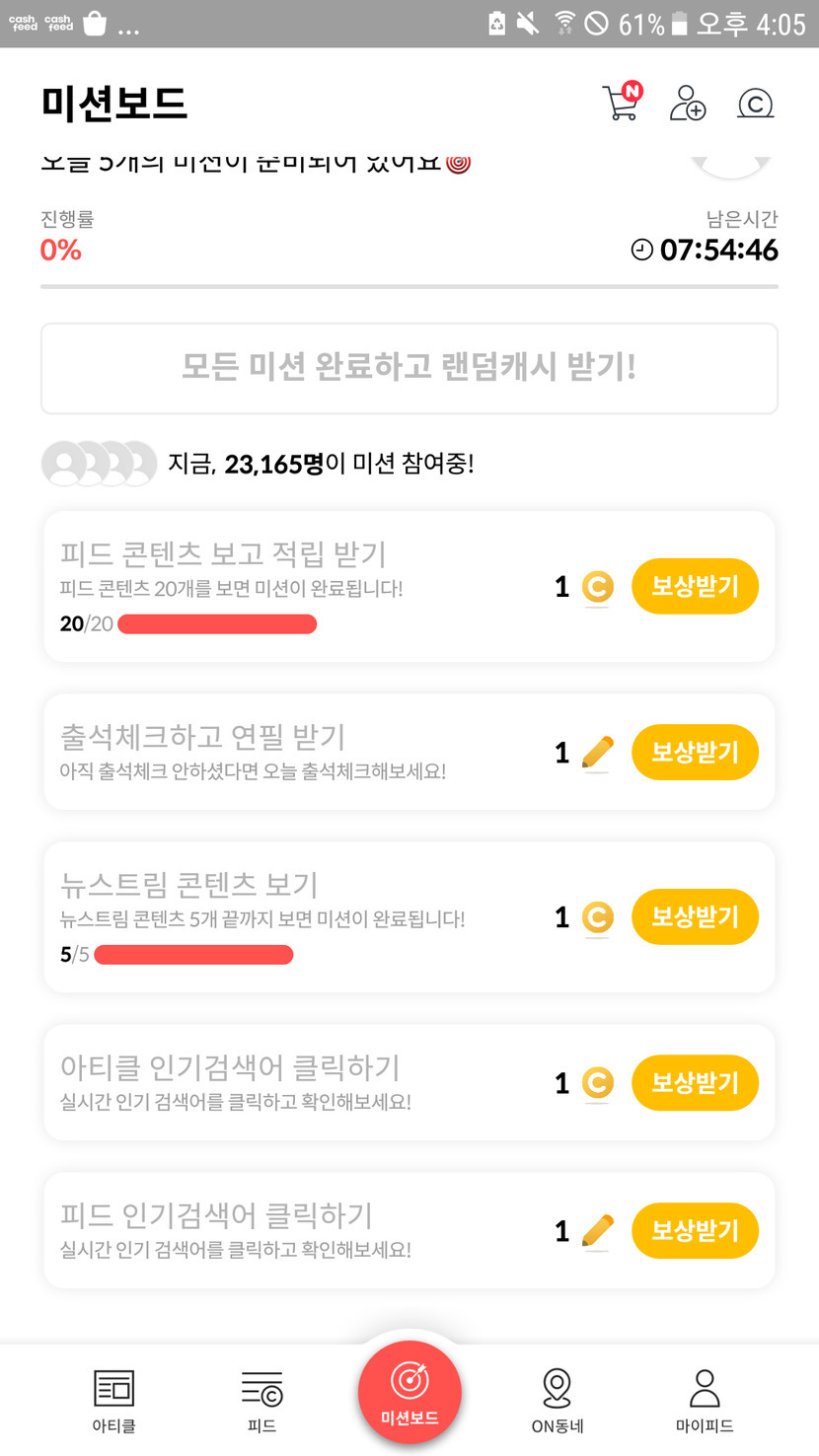Claim reward for 피드 콘텐츠 보고 적립 받기
819x1456 pixels.
click(695, 587)
